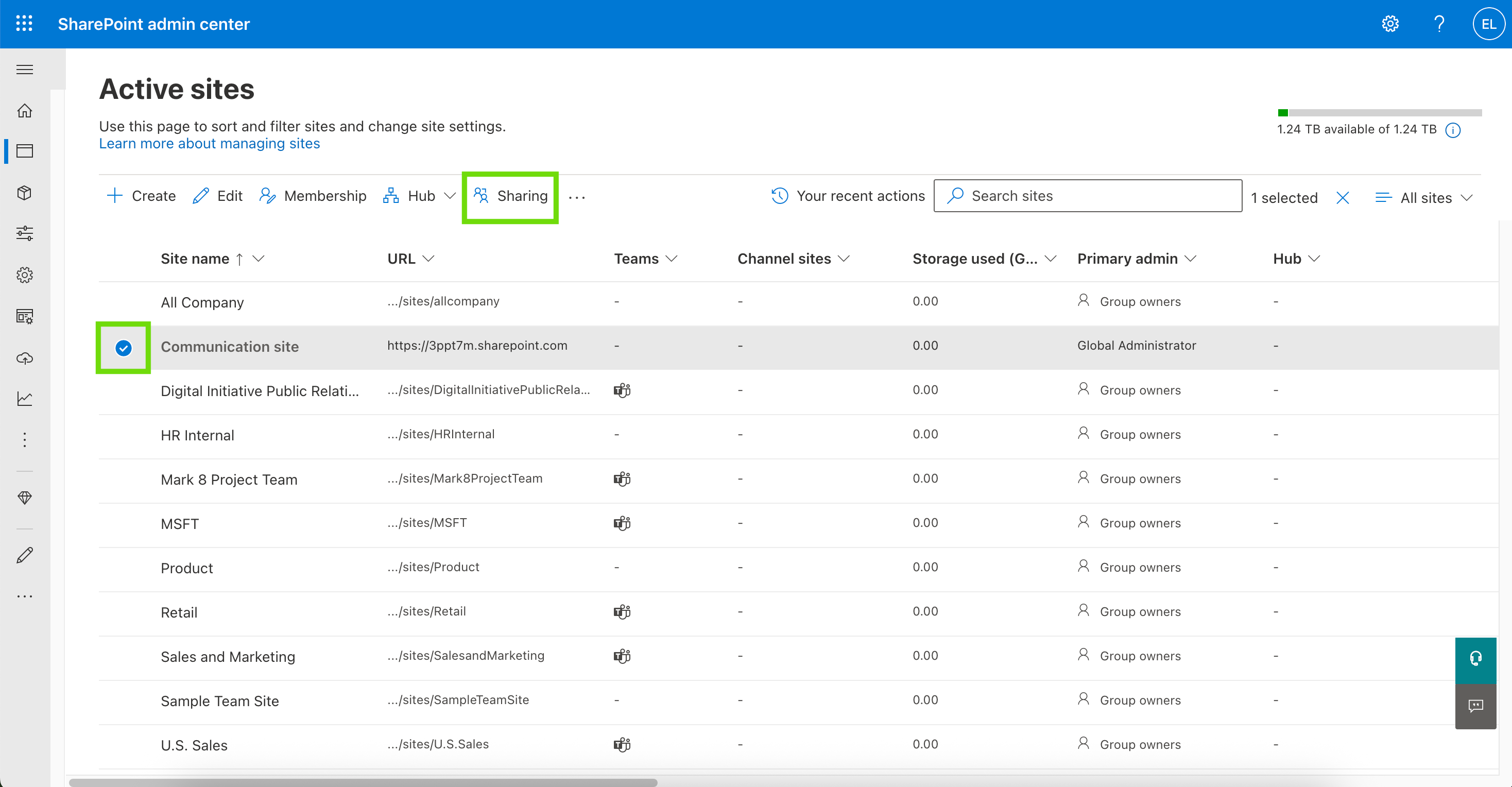
Task: Go to Home in left sidebar
Action: [x=25, y=110]
